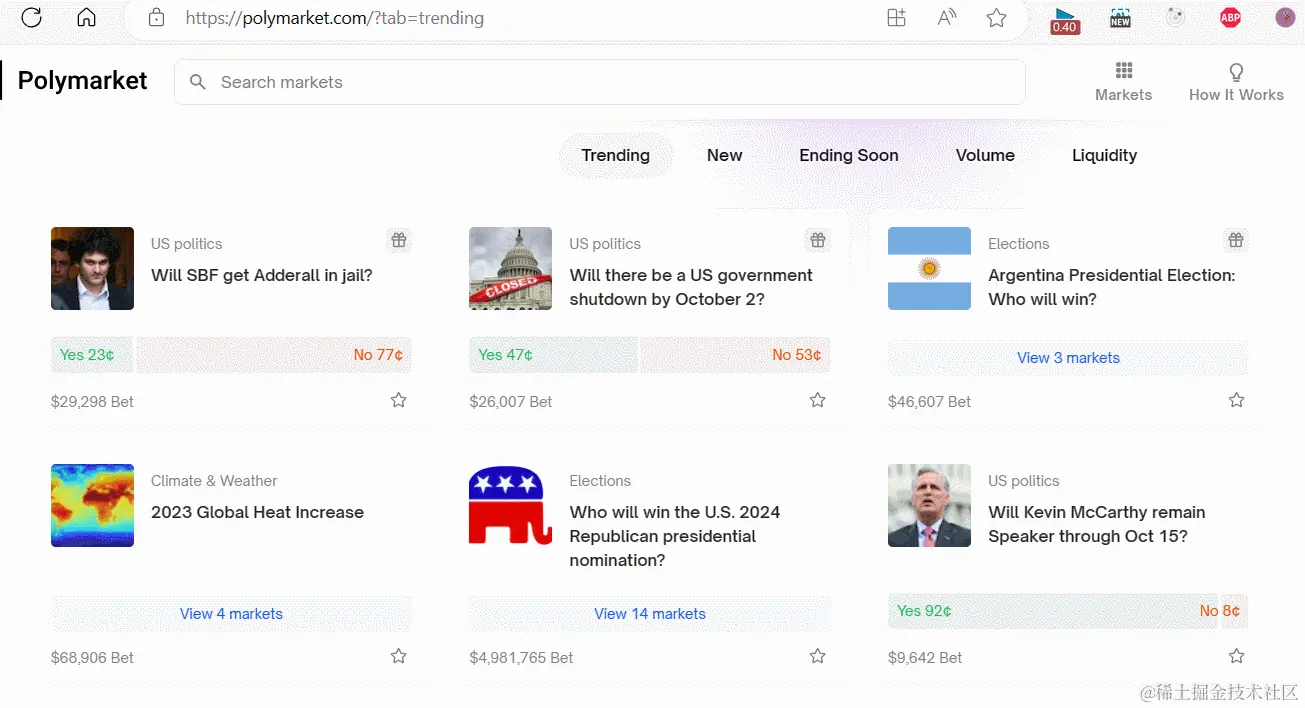The width and height of the screenshot is (1305, 708).
Task: Open How It Works lightbulb
Action: click(1236, 81)
